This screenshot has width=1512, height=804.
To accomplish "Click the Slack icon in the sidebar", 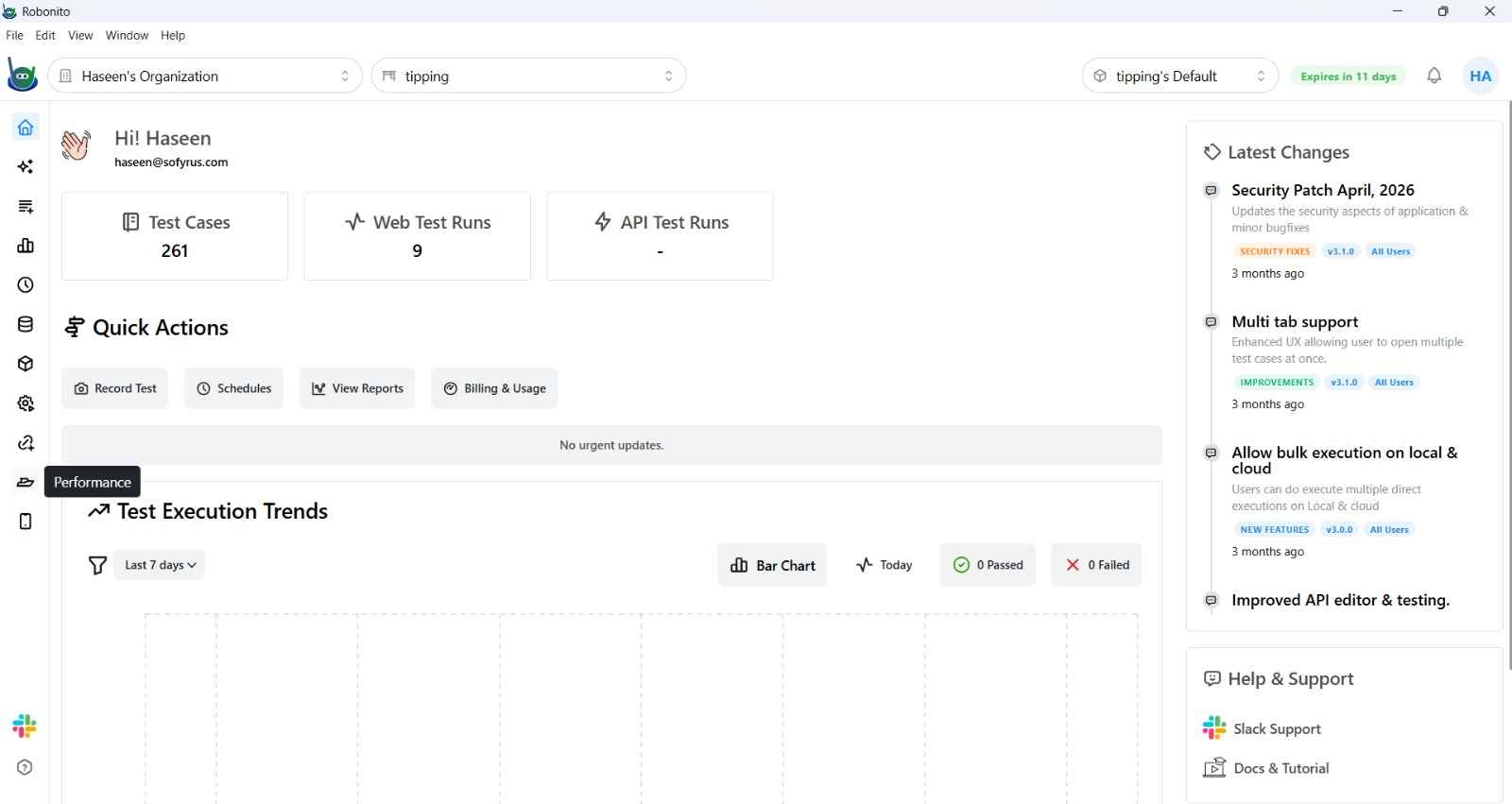I will (25, 727).
